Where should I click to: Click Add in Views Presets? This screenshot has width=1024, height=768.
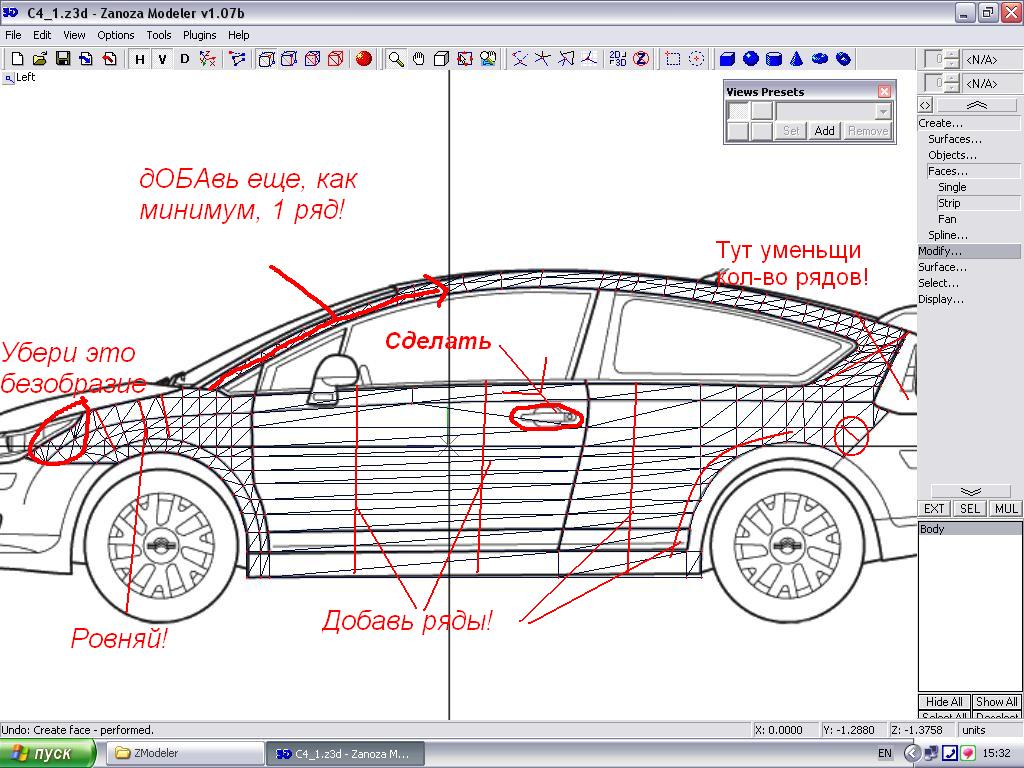pyautogui.click(x=824, y=131)
